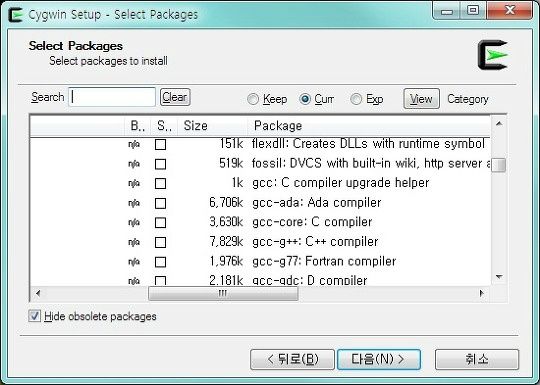Screen dimensions: 540x385
Task: Click the skip checkbox for gcc-ada
Action: 160,203
